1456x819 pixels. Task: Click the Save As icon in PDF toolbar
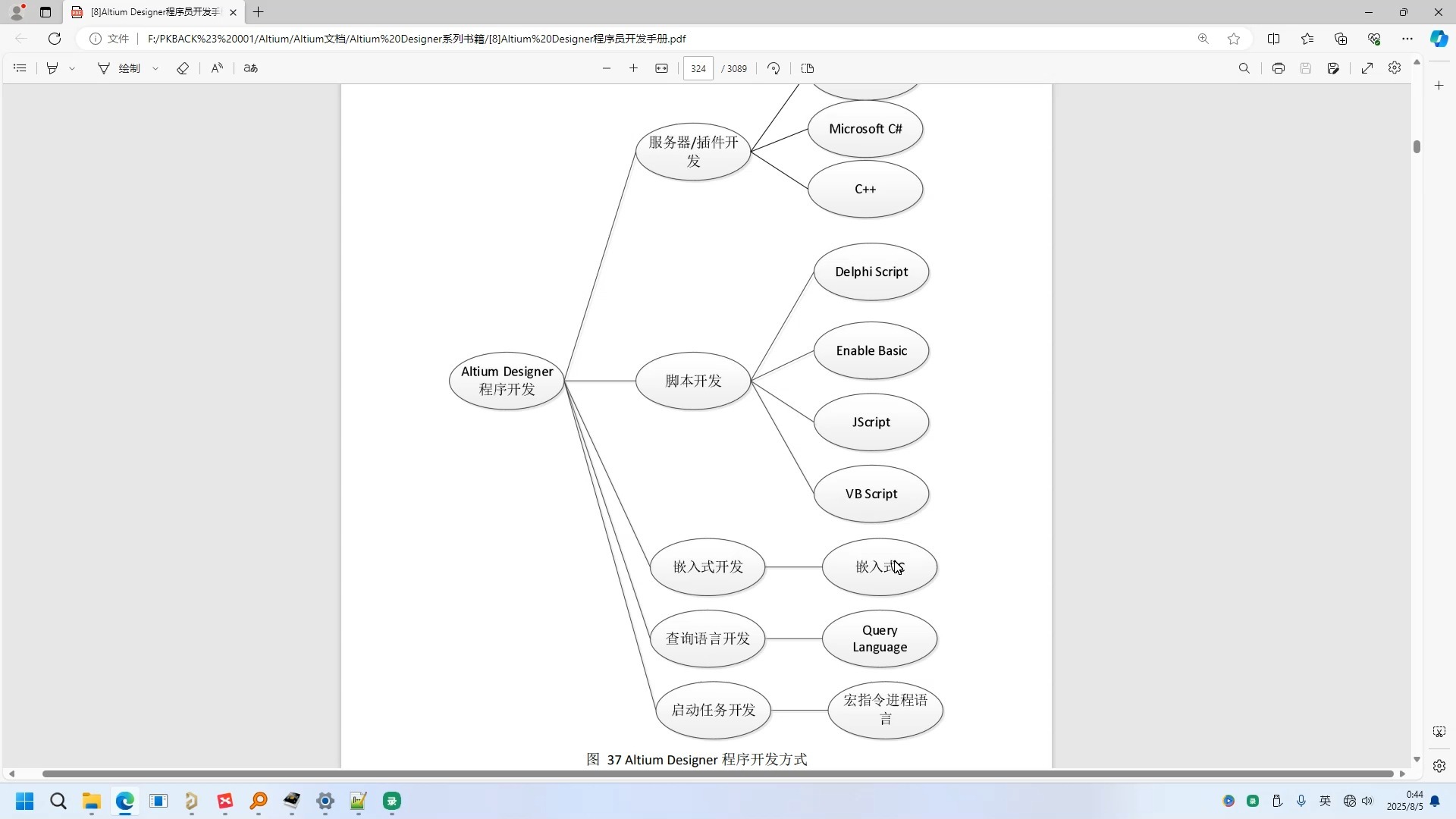tap(1334, 68)
